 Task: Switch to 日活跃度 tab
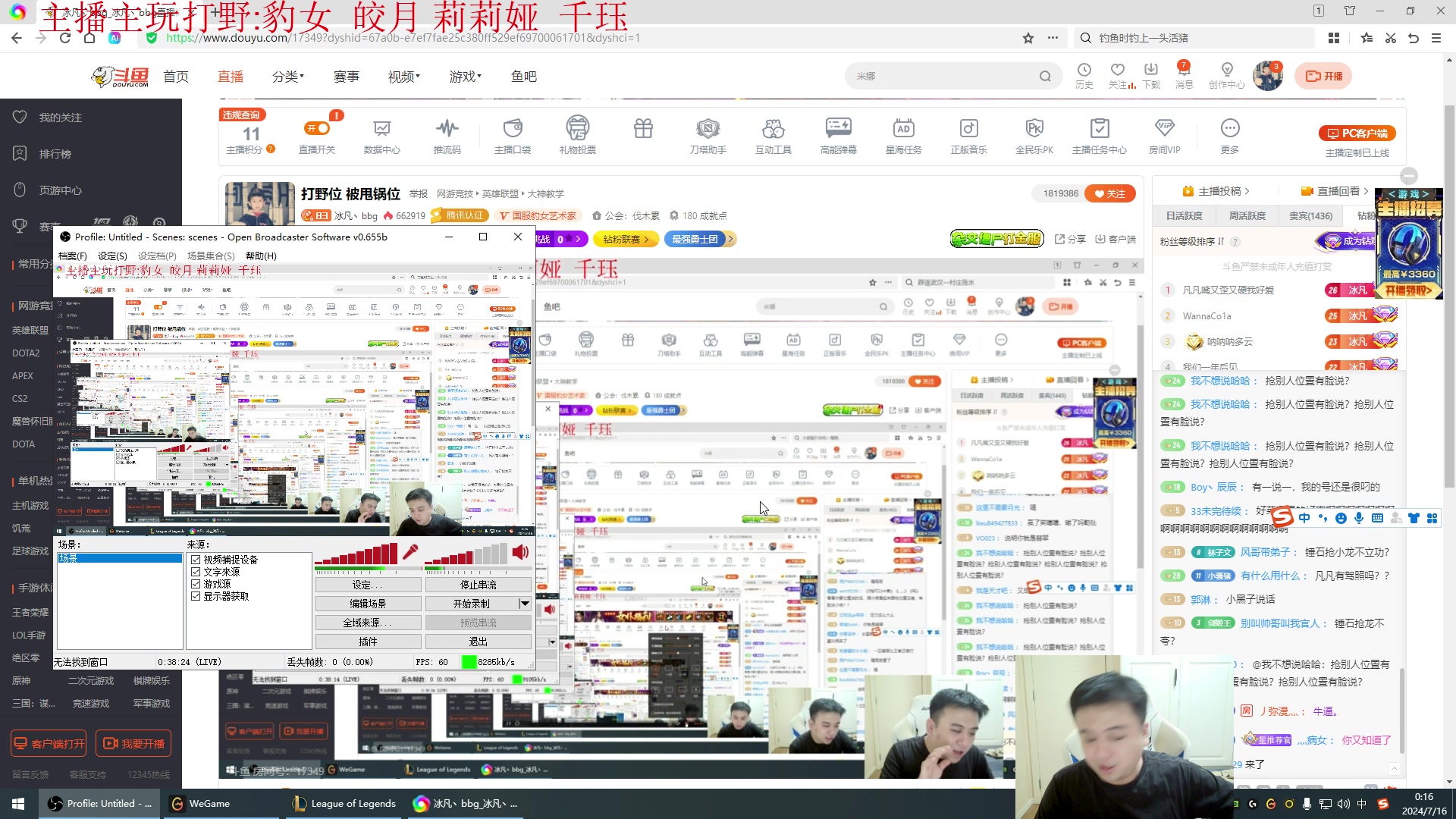(x=1185, y=216)
